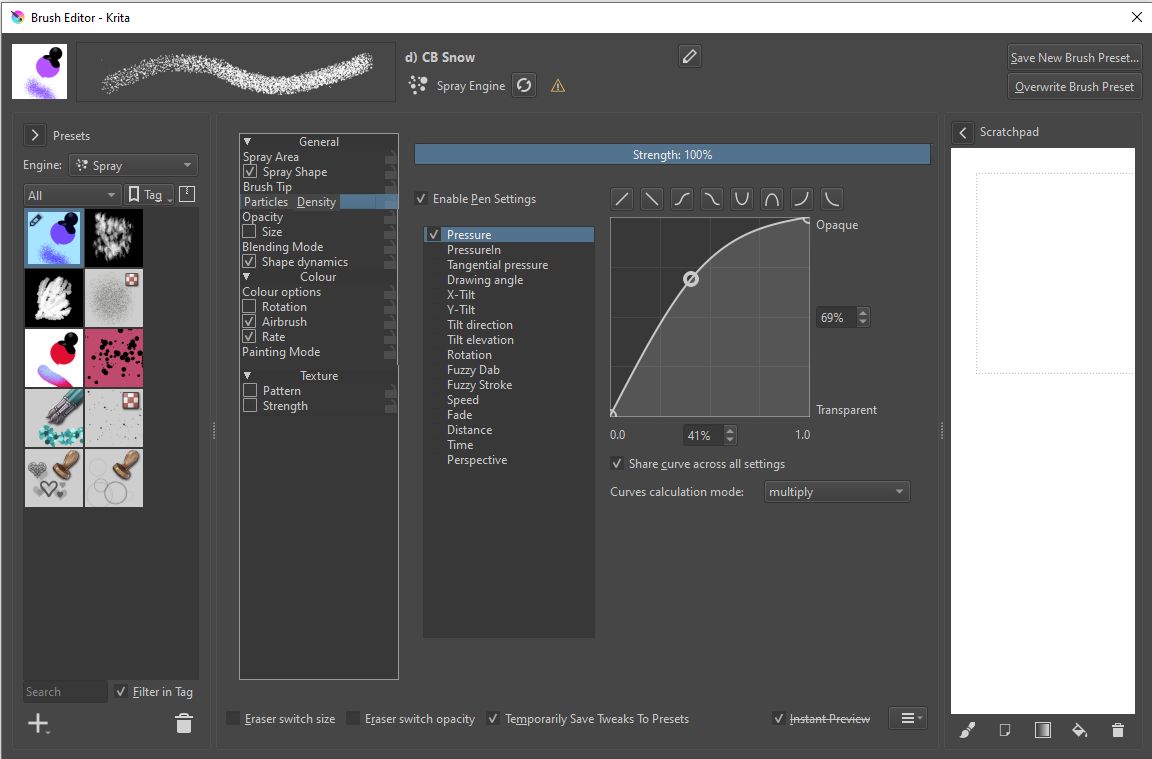Fill scratchpad with current brush icon

pyautogui.click(x=968, y=730)
